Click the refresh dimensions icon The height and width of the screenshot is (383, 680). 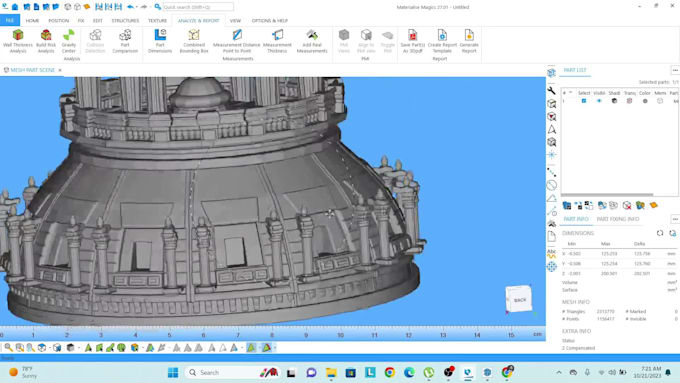point(660,233)
